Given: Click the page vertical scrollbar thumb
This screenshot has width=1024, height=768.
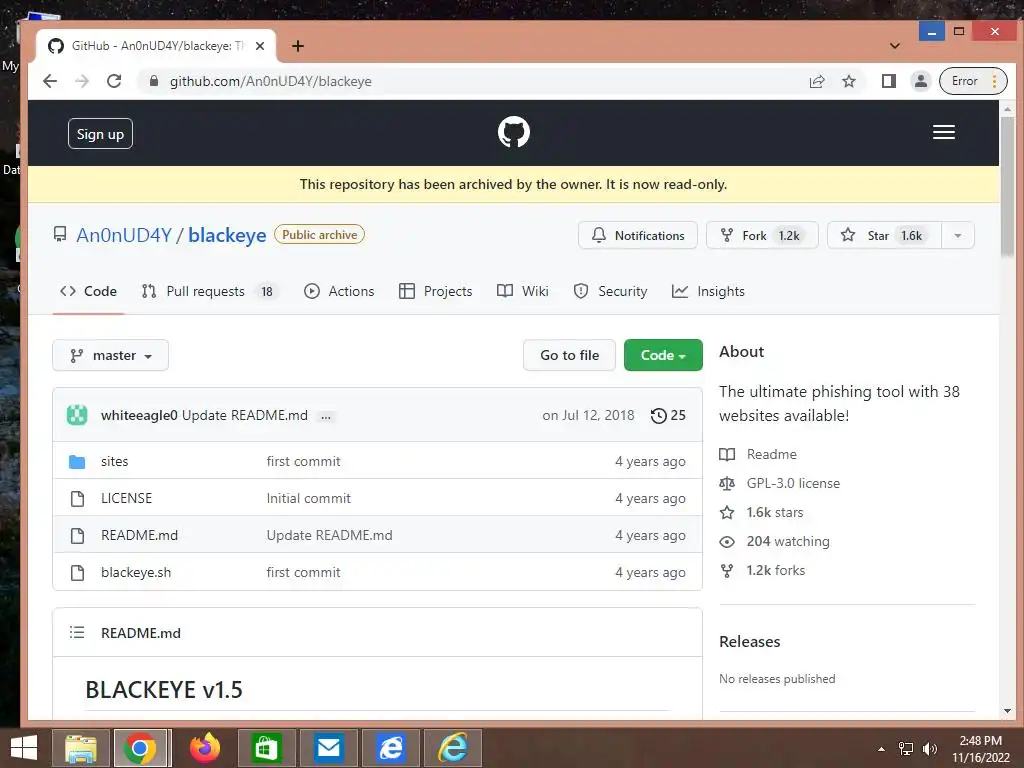Looking at the screenshot, I should pos(1007,187).
